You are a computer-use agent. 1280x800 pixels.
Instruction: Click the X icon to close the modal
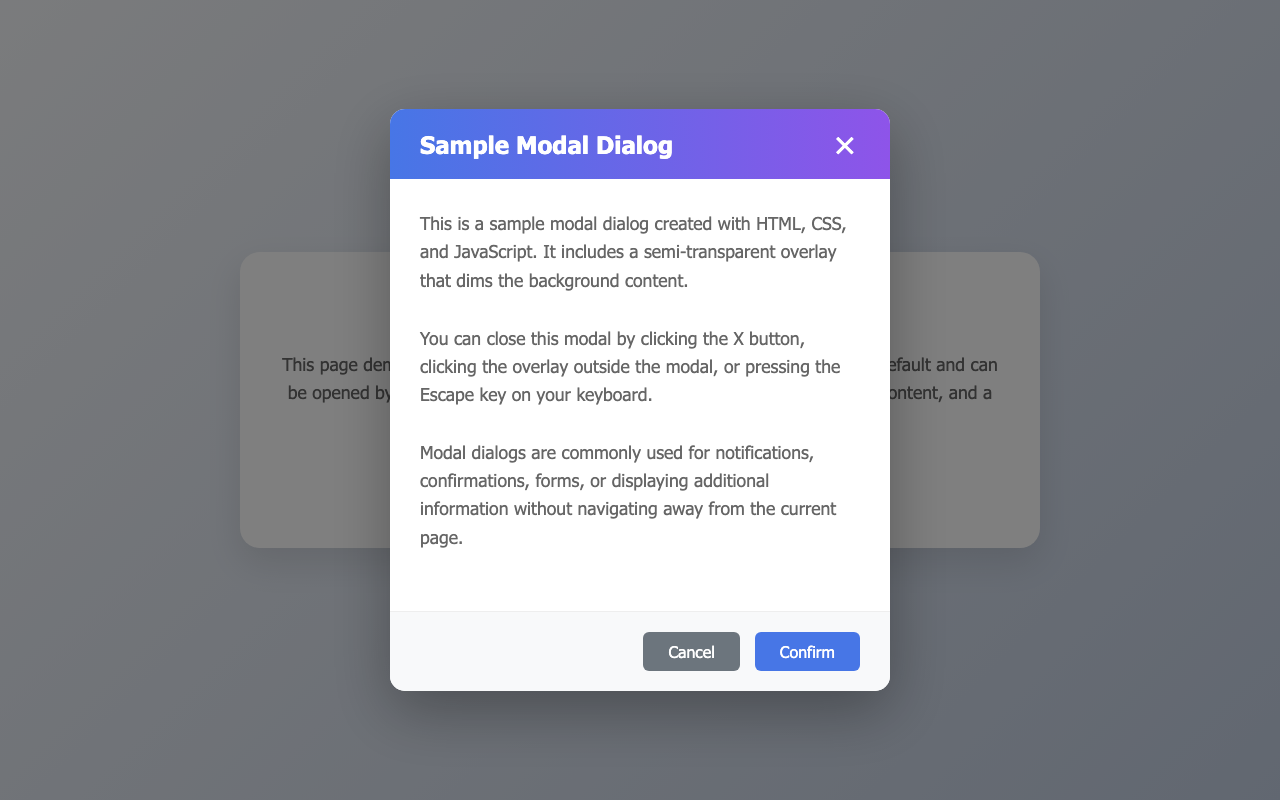(845, 145)
